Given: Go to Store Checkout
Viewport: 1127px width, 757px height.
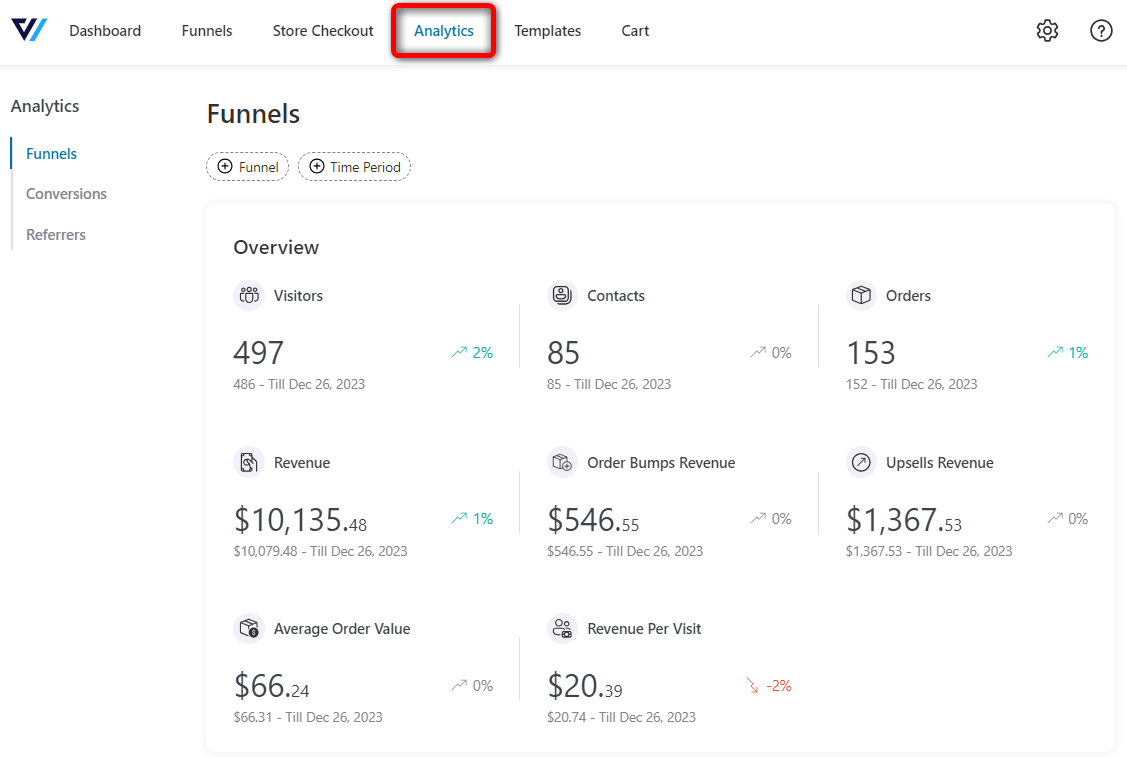Looking at the screenshot, I should pos(322,30).
